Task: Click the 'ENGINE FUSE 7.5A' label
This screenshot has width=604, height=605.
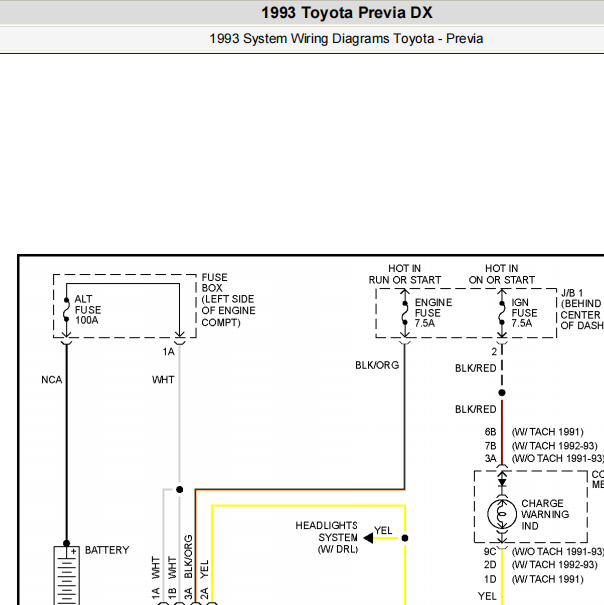Action: pyautogui.click(x=433, y=313)
